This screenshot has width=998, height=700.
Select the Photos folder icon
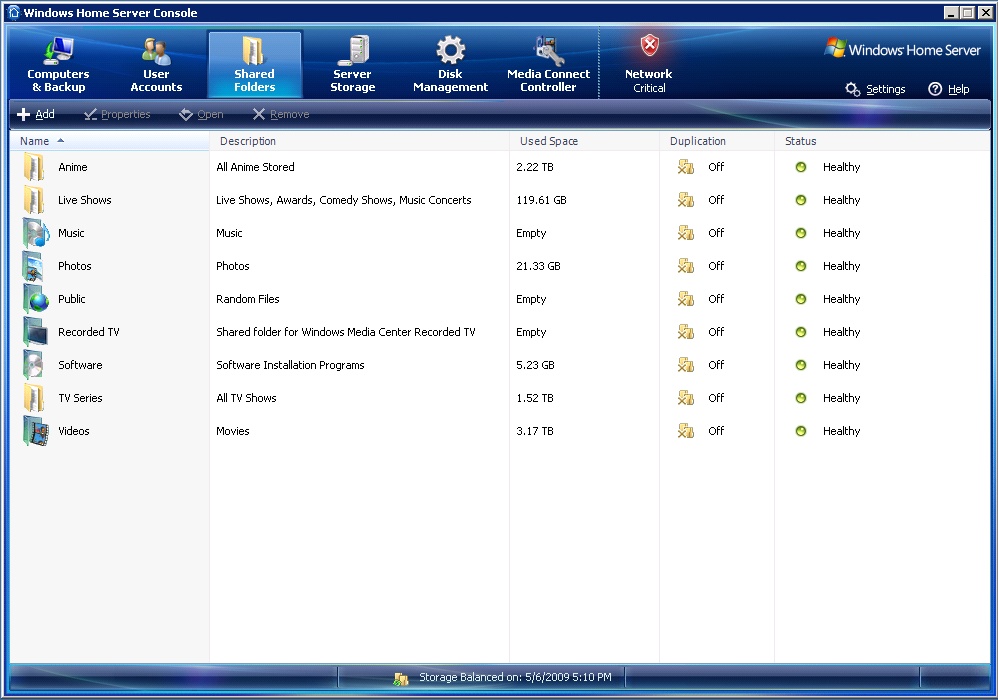tap(35, 266)
